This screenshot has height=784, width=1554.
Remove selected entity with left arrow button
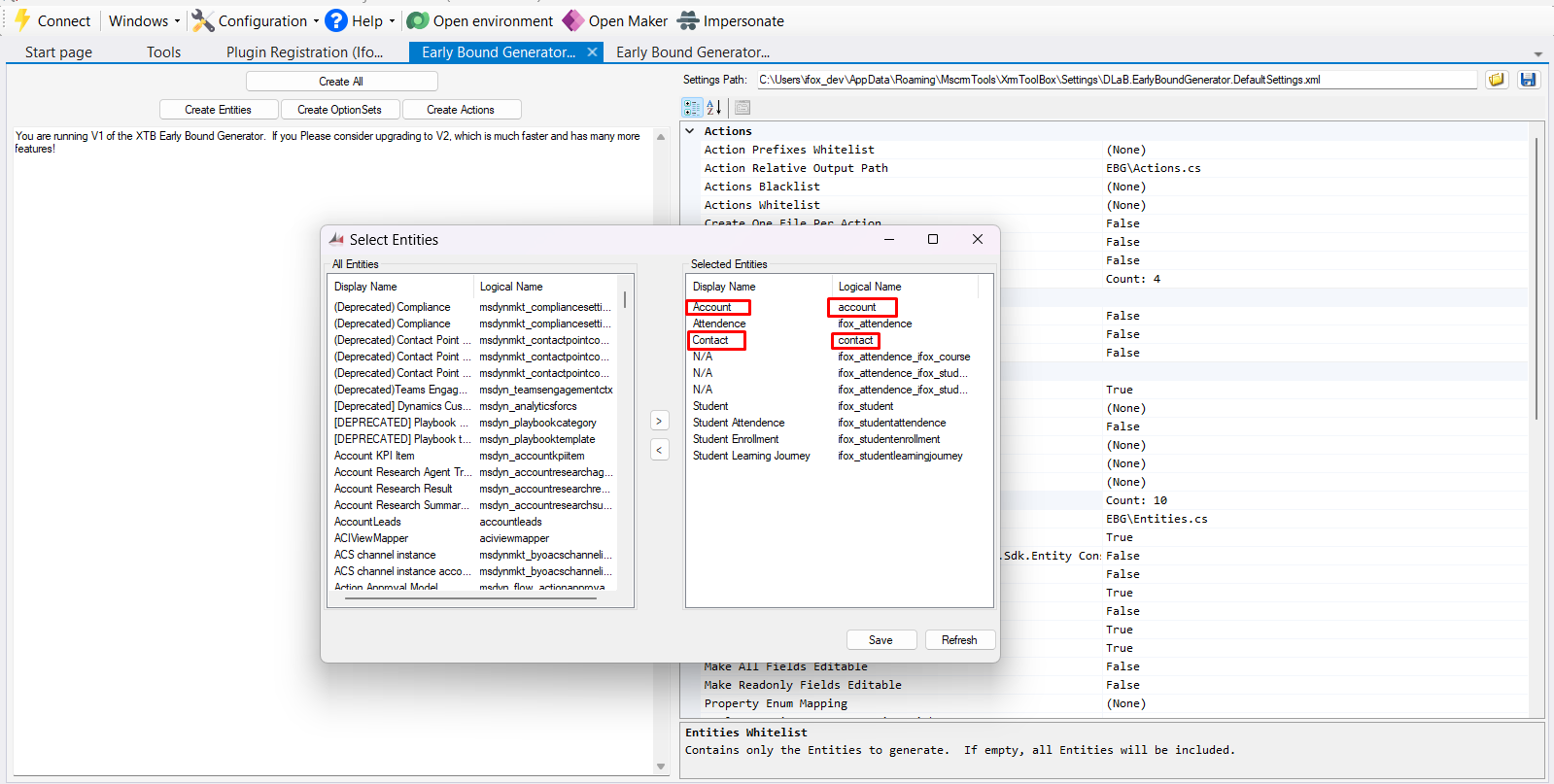coord(659,450)
